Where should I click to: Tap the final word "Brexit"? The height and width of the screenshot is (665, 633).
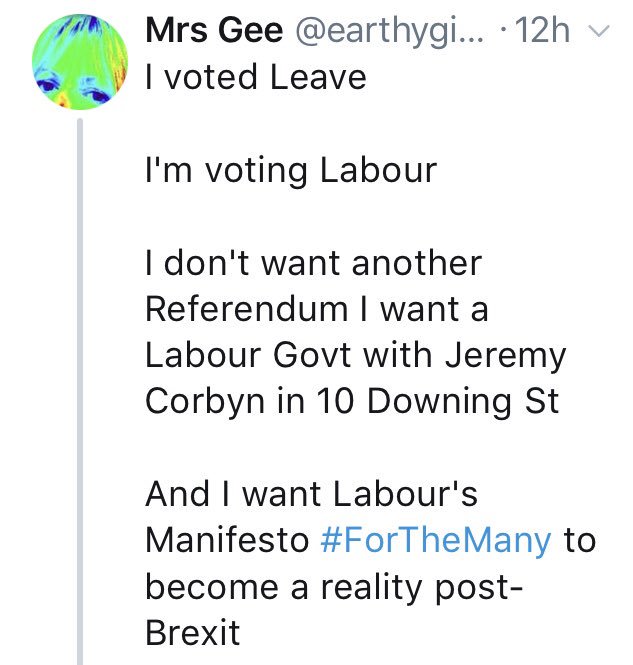[194, 632]
